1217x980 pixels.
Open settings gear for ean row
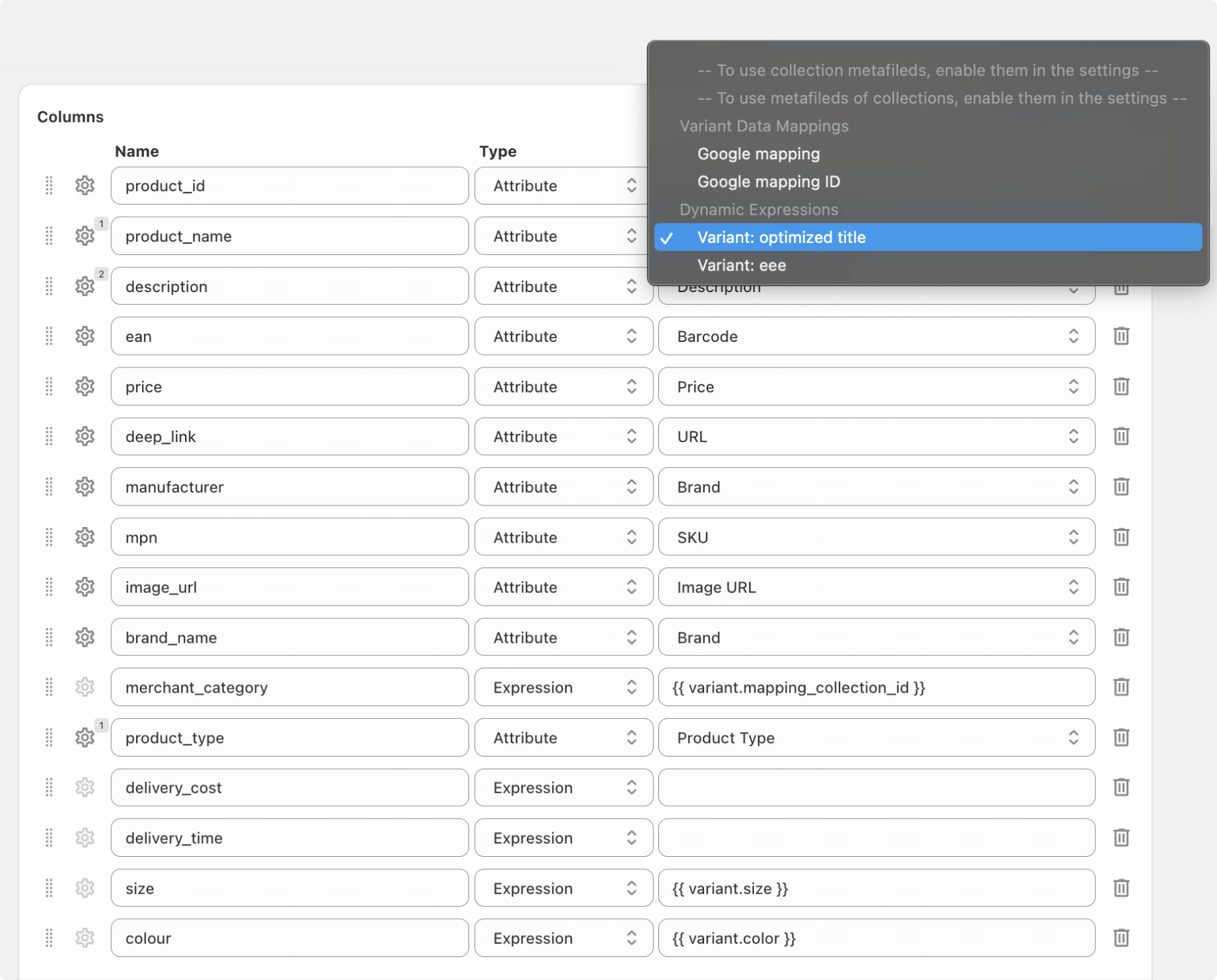85,336
